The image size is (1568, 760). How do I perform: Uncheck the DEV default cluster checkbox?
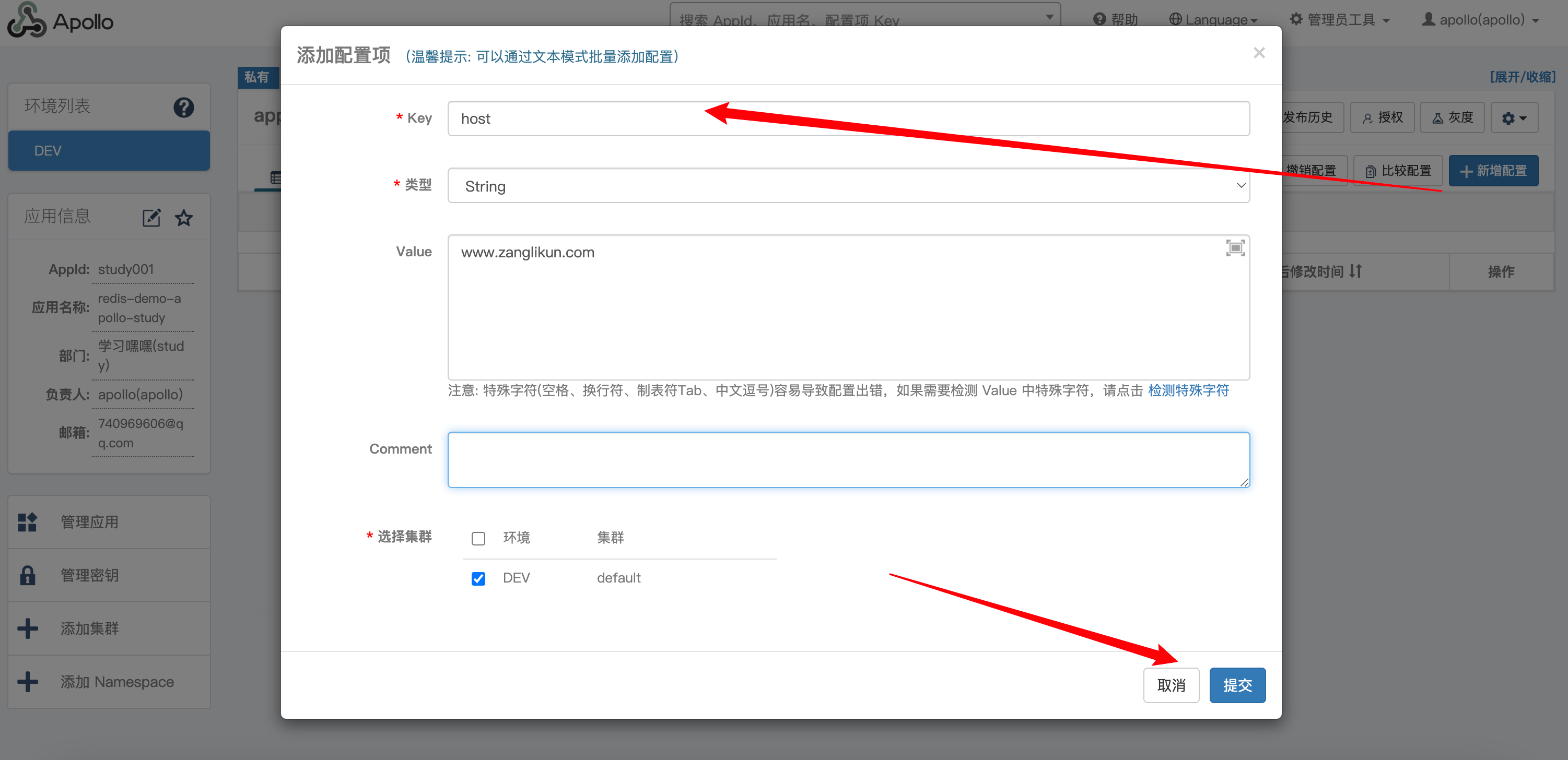[478, 578]
